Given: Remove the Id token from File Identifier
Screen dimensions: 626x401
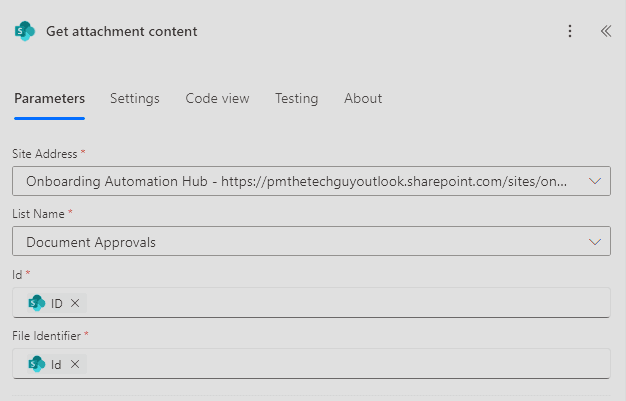Looking at the screenshot, I should [x=75, y=364].
